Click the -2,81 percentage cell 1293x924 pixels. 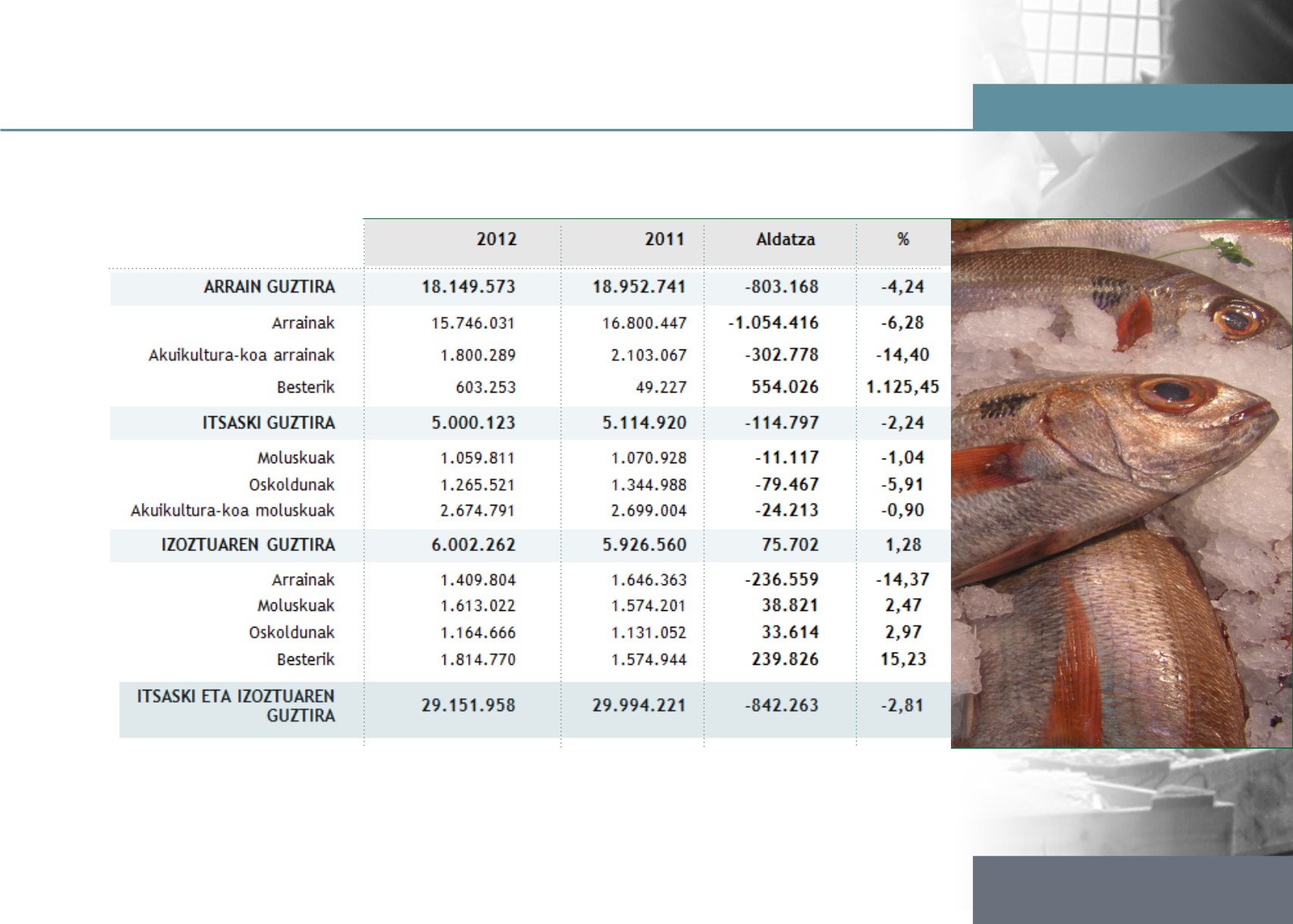(x=902, y=706)
